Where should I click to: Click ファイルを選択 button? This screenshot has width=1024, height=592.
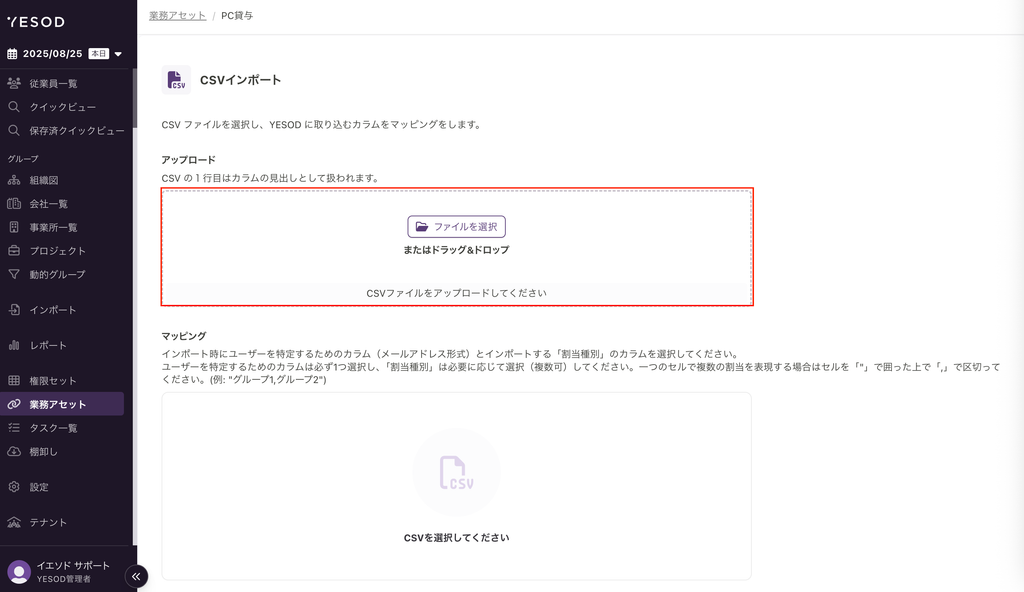point(456,227)
